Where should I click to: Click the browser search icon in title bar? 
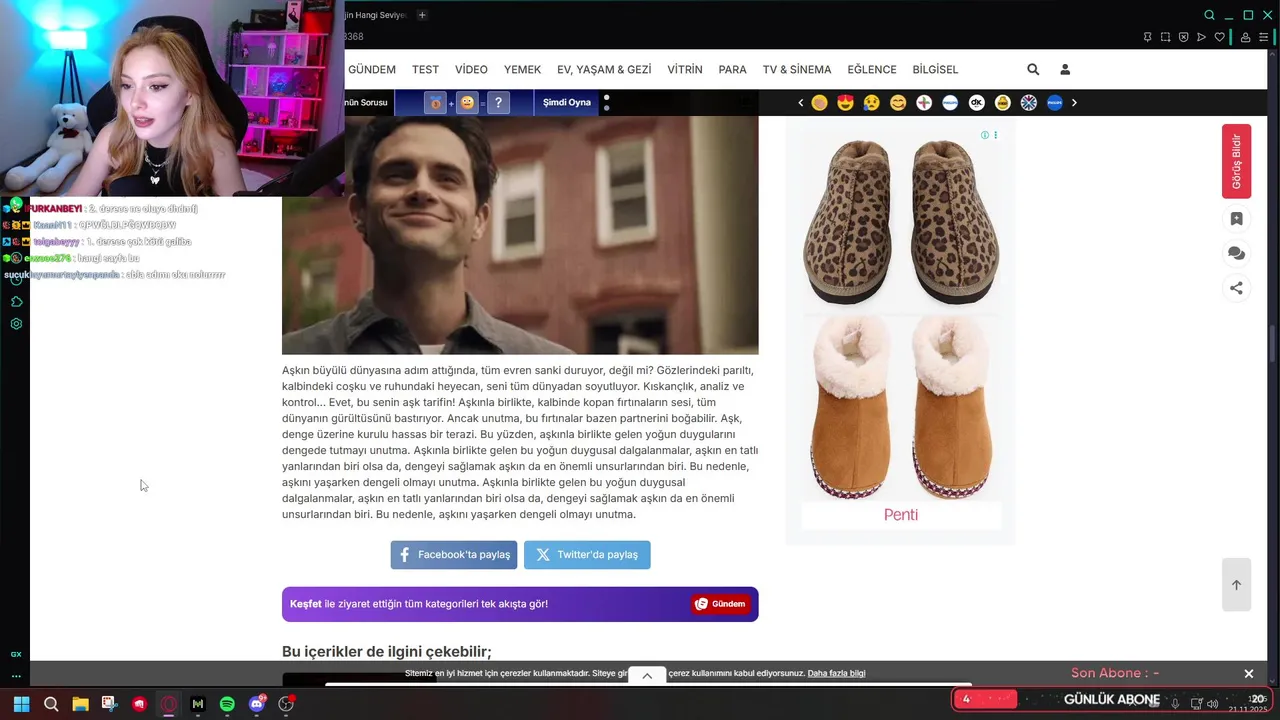[x=1209, y=15]
